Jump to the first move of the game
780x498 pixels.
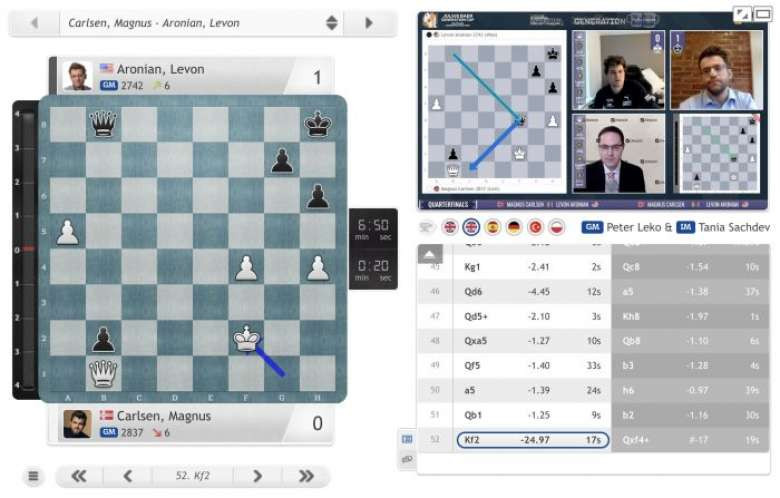point(77,476)
